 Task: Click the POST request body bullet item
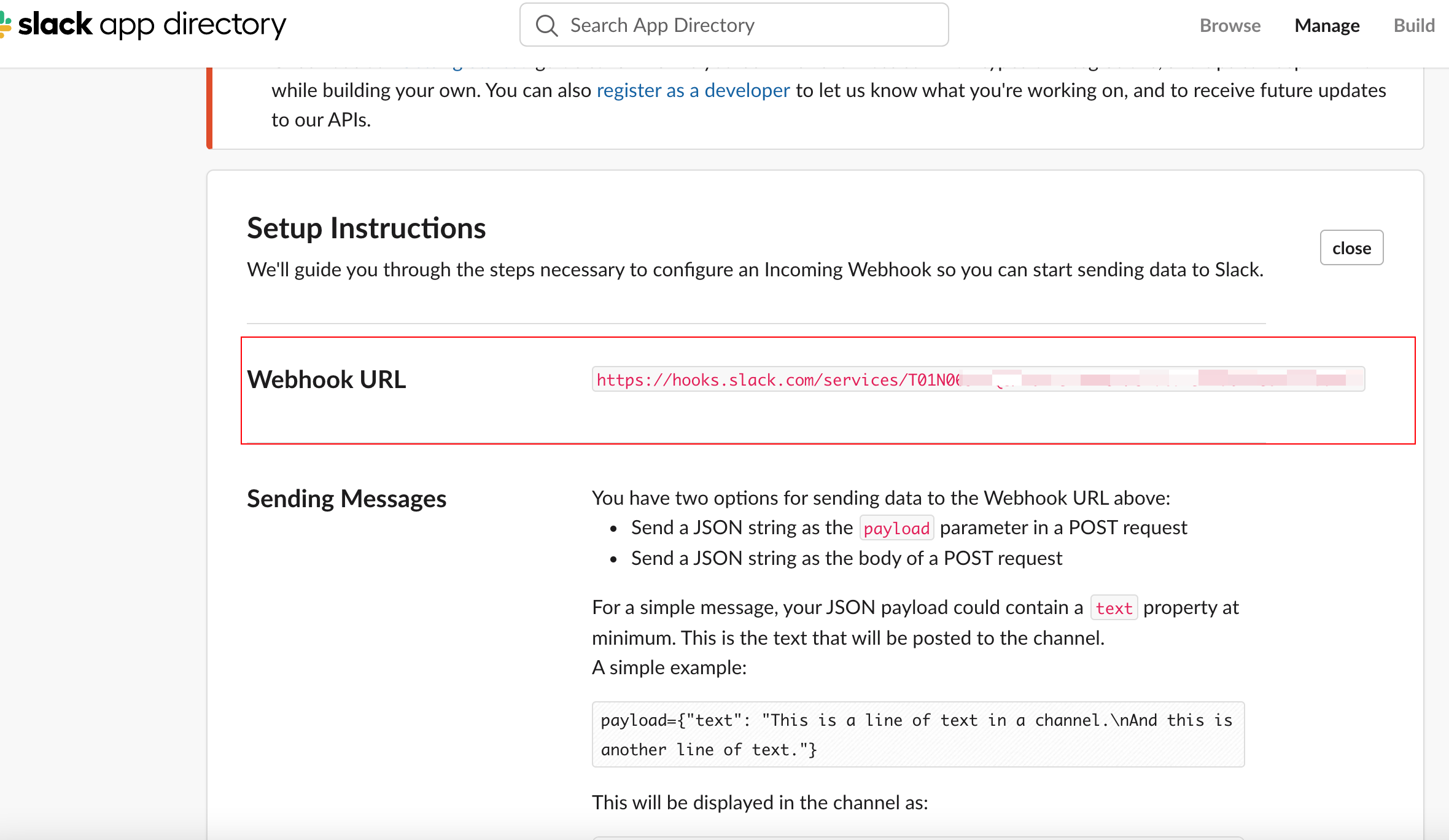click(846, 558)
